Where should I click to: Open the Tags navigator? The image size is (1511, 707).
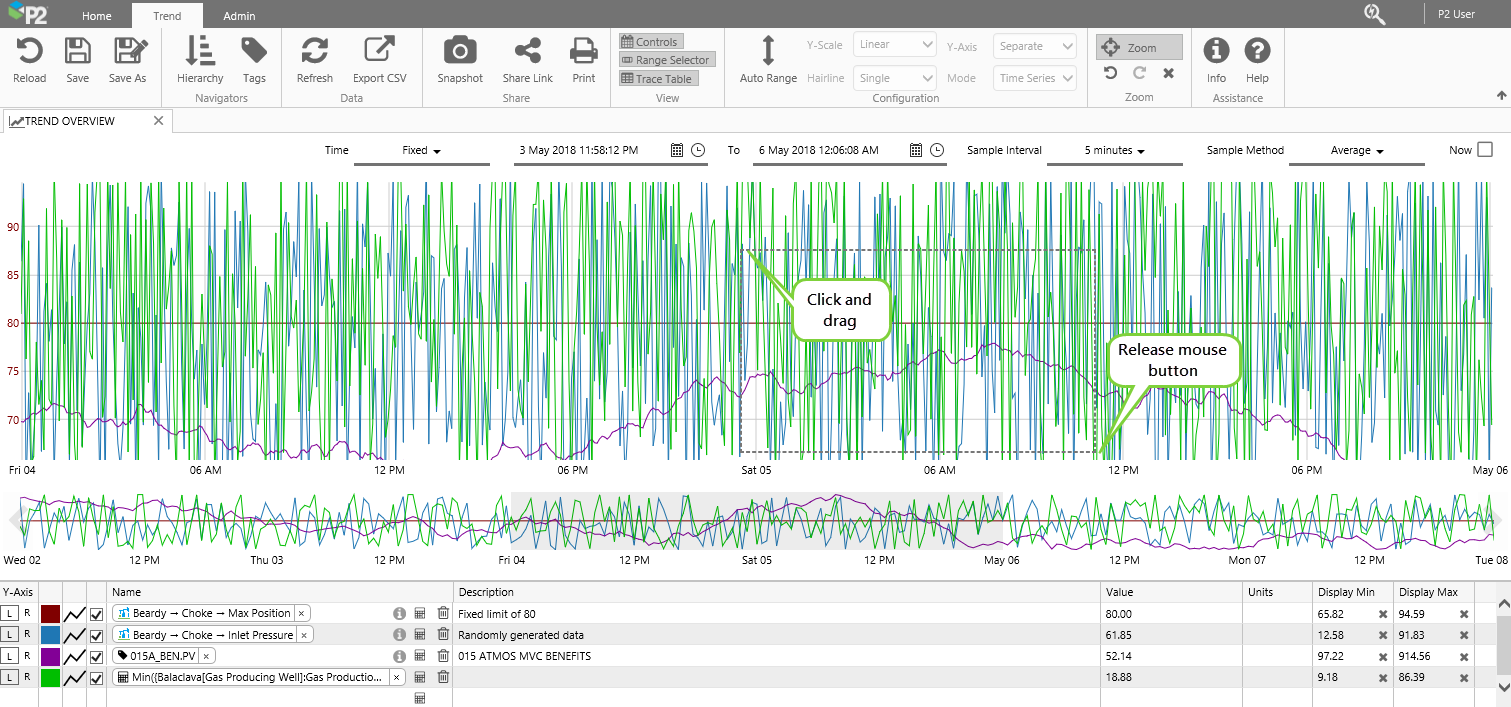tap(254, 51)
